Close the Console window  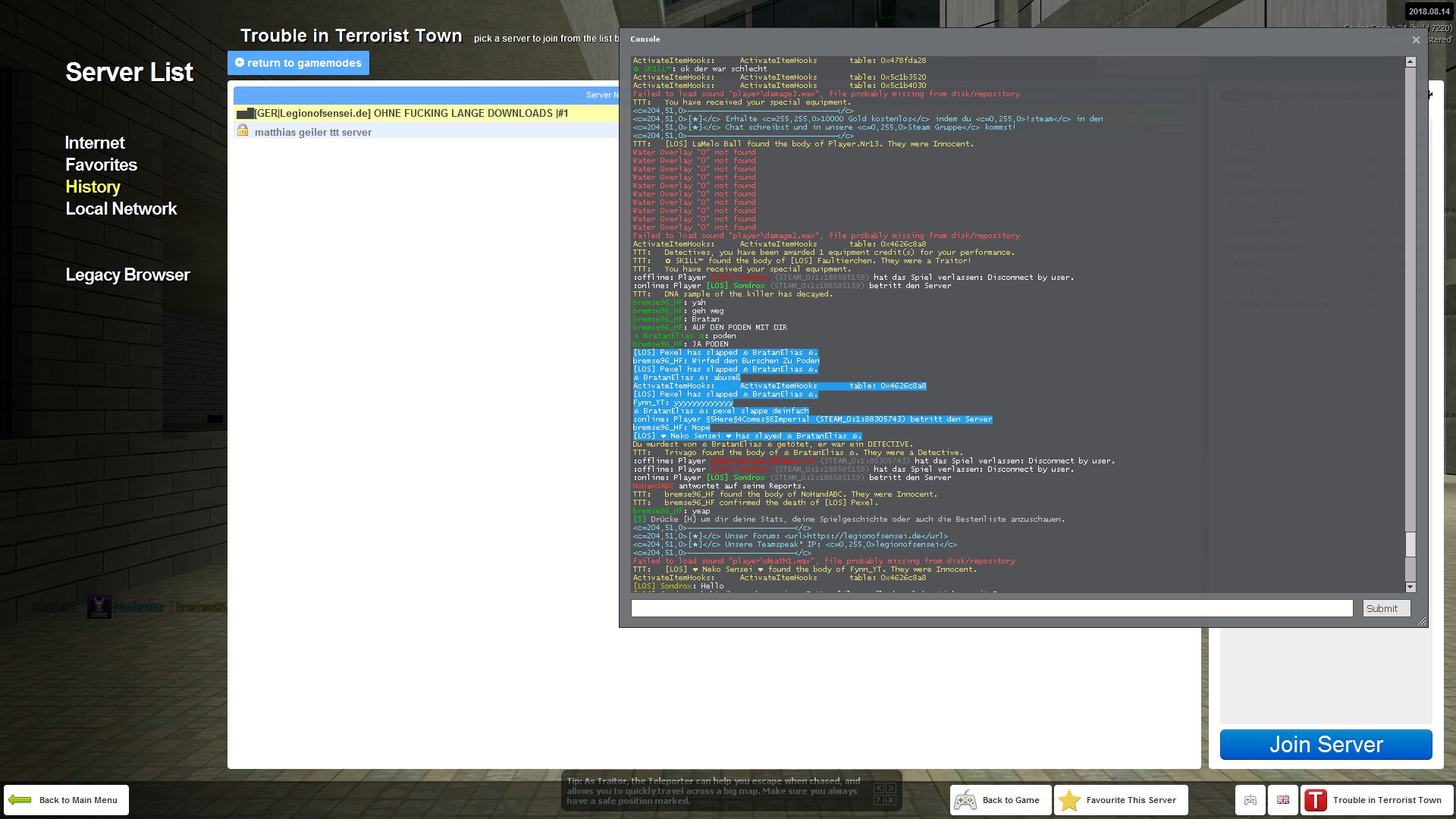tap(1416, 39)
